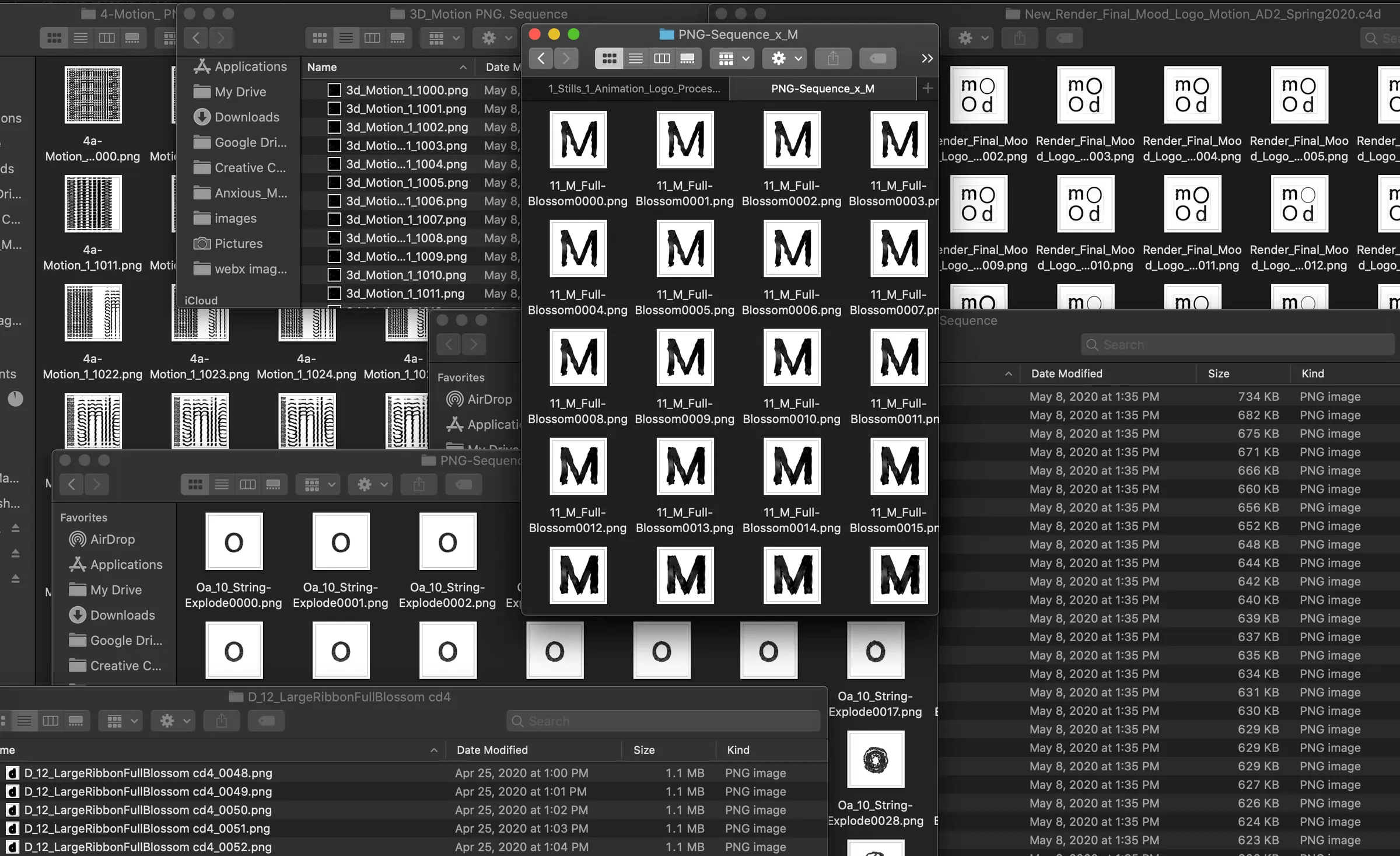
Task: Open Pictures in 3D_Motion window sidebar
Action: point(228,244)
